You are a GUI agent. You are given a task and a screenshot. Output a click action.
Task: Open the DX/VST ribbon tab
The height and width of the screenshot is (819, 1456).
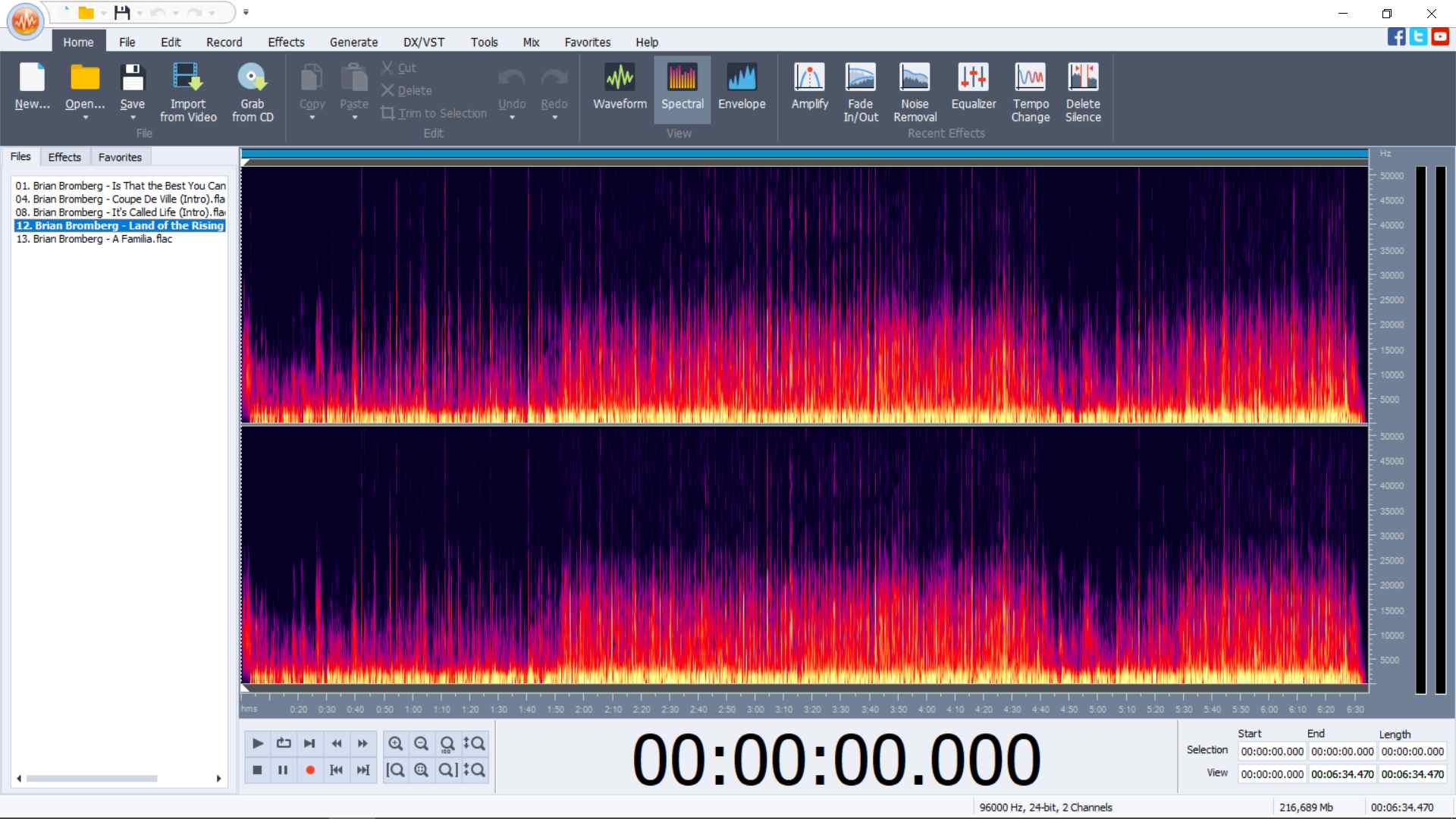click(423, 42)
